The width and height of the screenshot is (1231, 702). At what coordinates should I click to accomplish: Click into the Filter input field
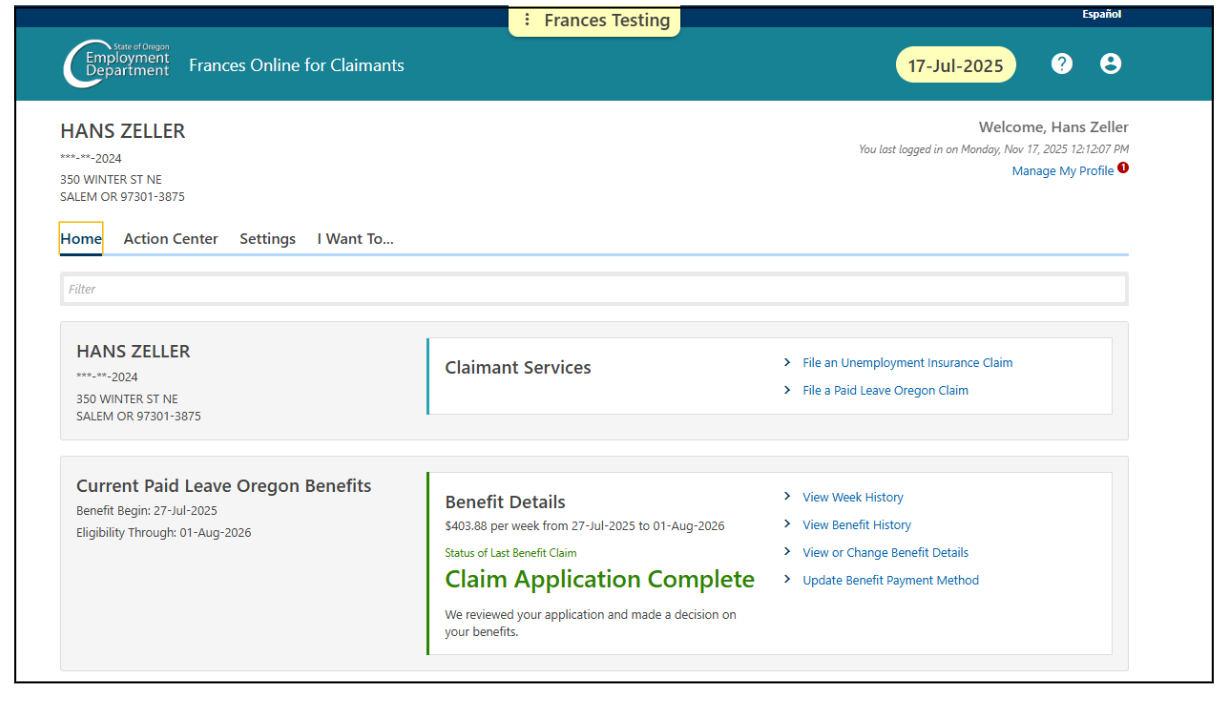[594, 289]
